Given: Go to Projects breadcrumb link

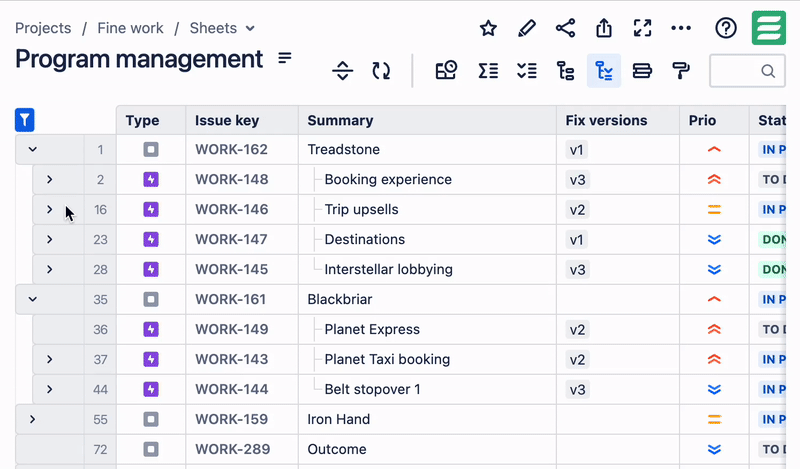Looking at the screenshot, I should (x=43, y=28).
